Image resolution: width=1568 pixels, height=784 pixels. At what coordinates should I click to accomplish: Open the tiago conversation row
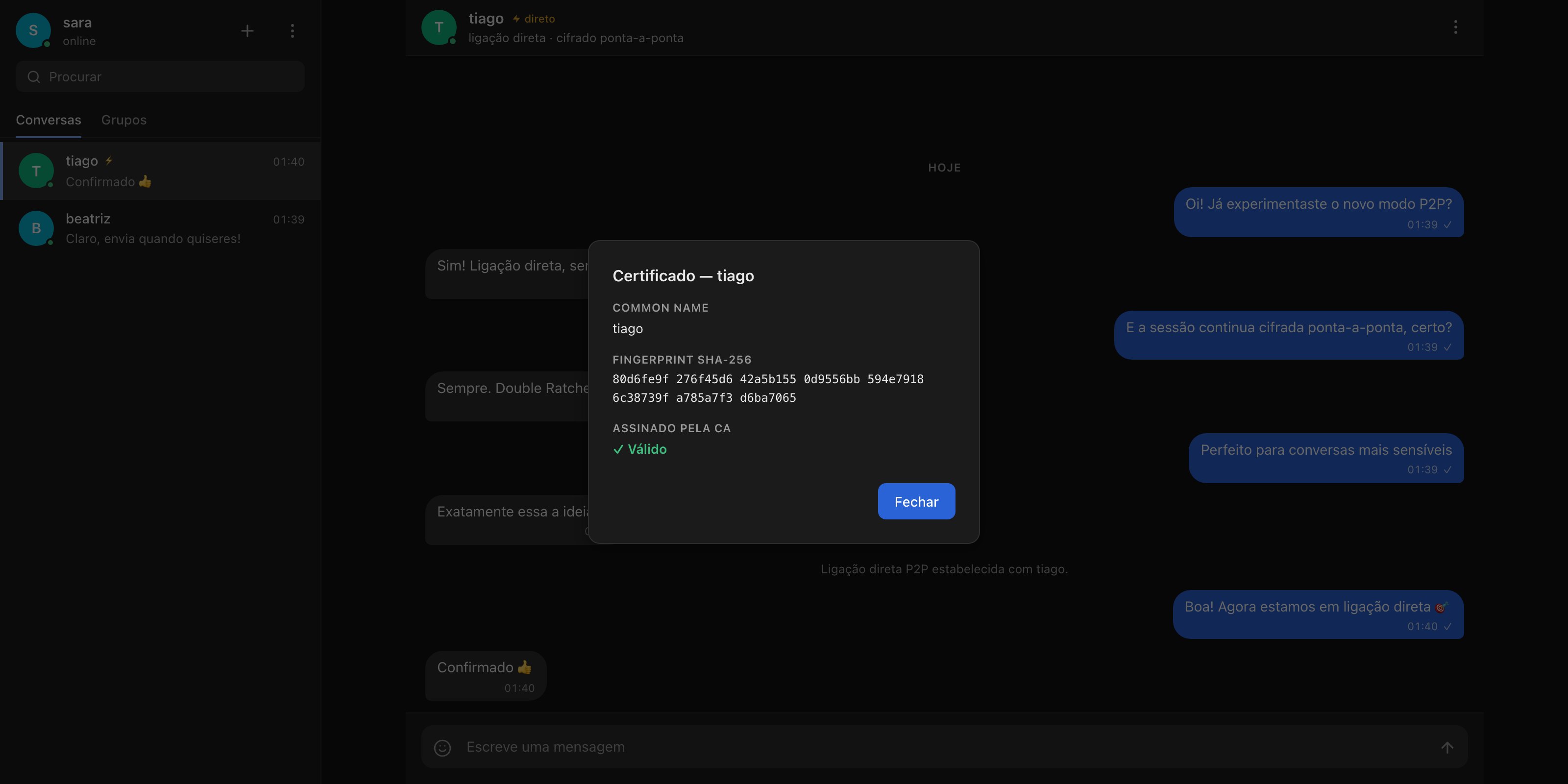pos(161,171)
